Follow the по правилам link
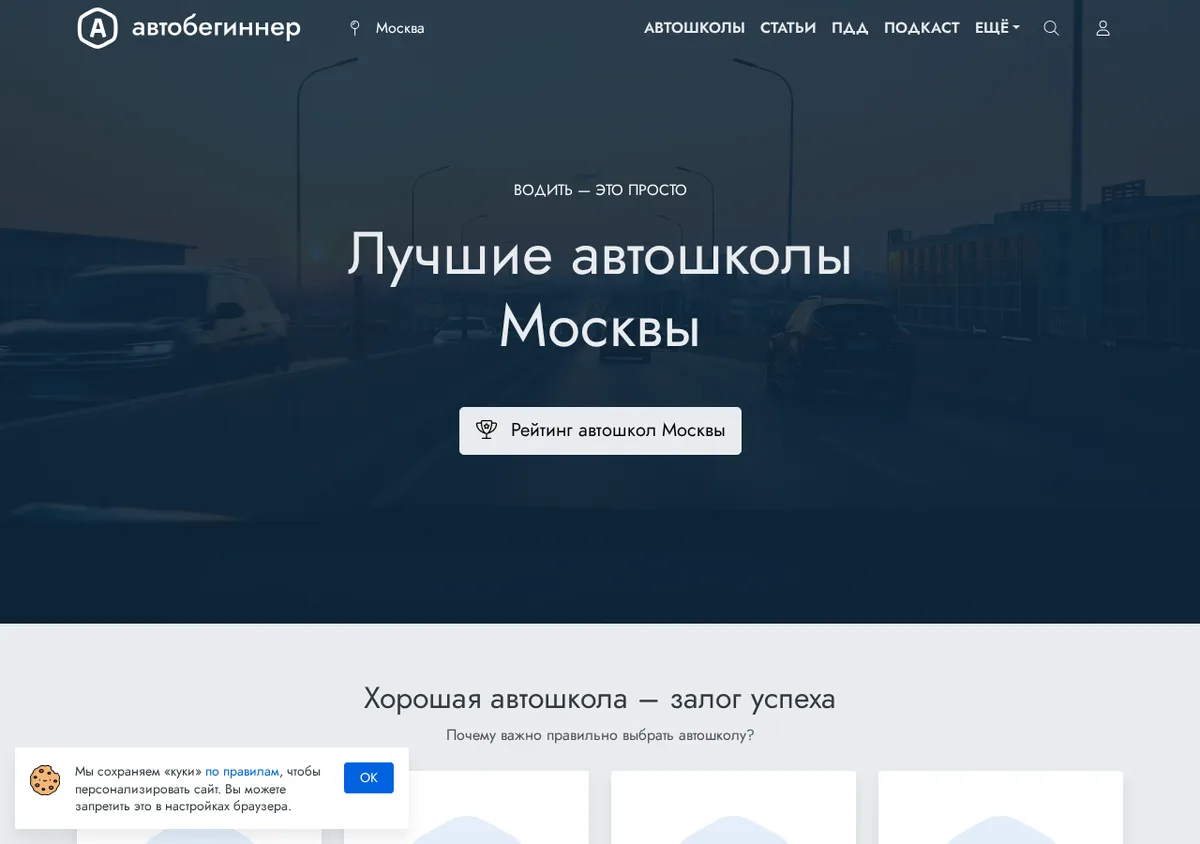Viewport: 1200px width, 844px height. (242, 772)
